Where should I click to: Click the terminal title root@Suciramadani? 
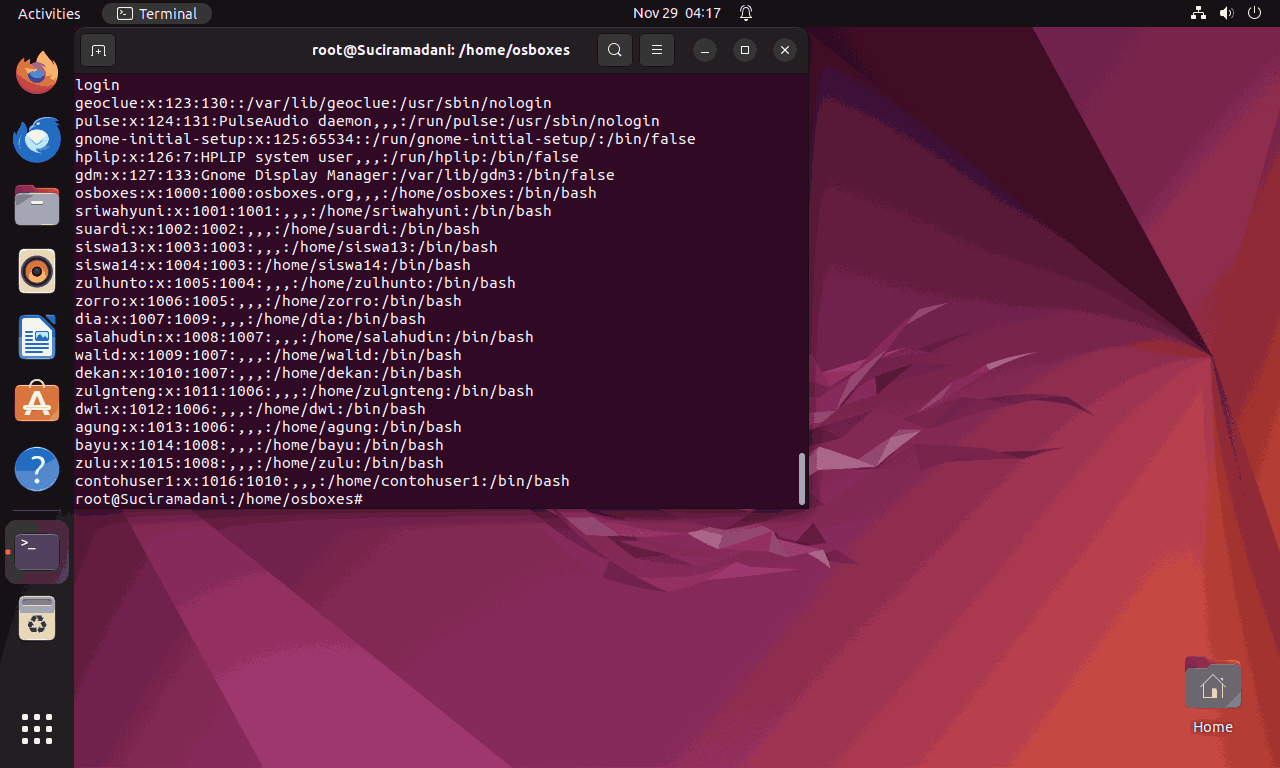click(x=441, y=50)
